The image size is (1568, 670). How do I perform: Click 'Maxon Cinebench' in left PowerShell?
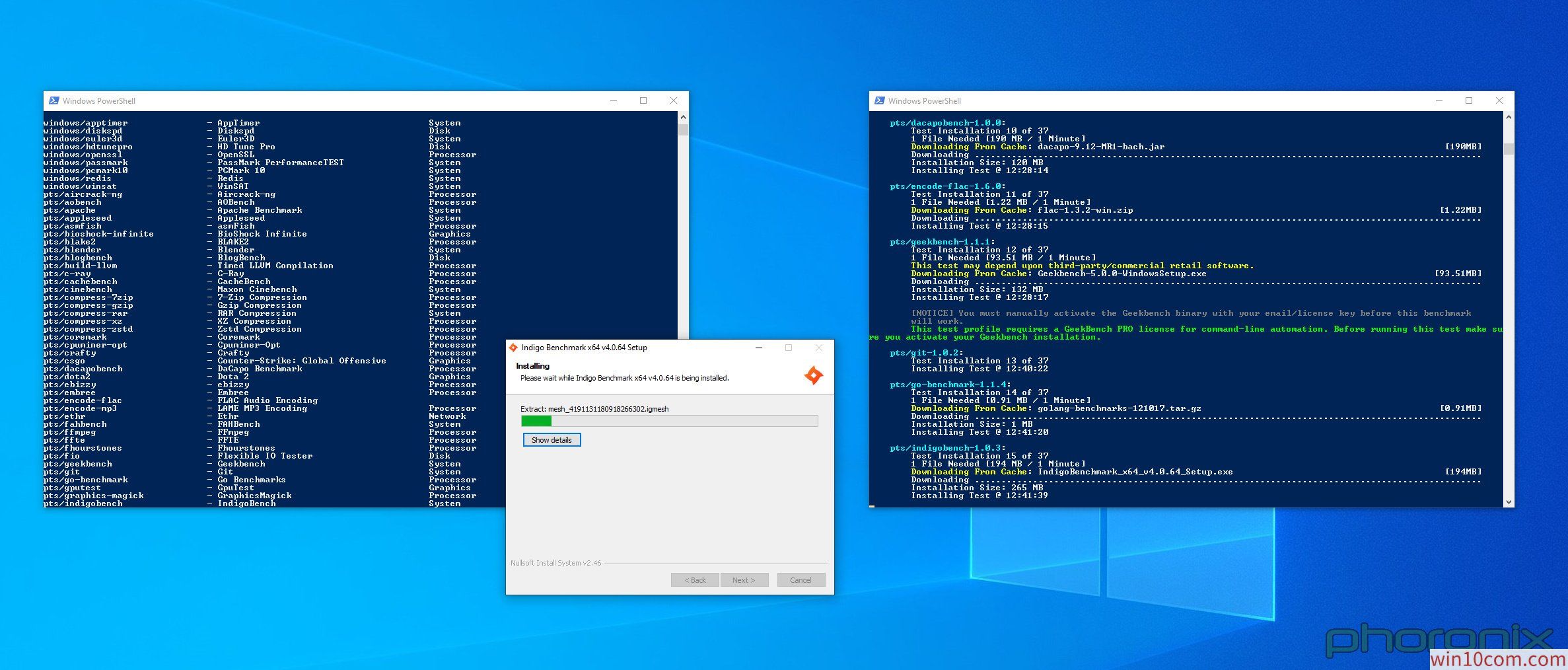click(x=257, y=289)
